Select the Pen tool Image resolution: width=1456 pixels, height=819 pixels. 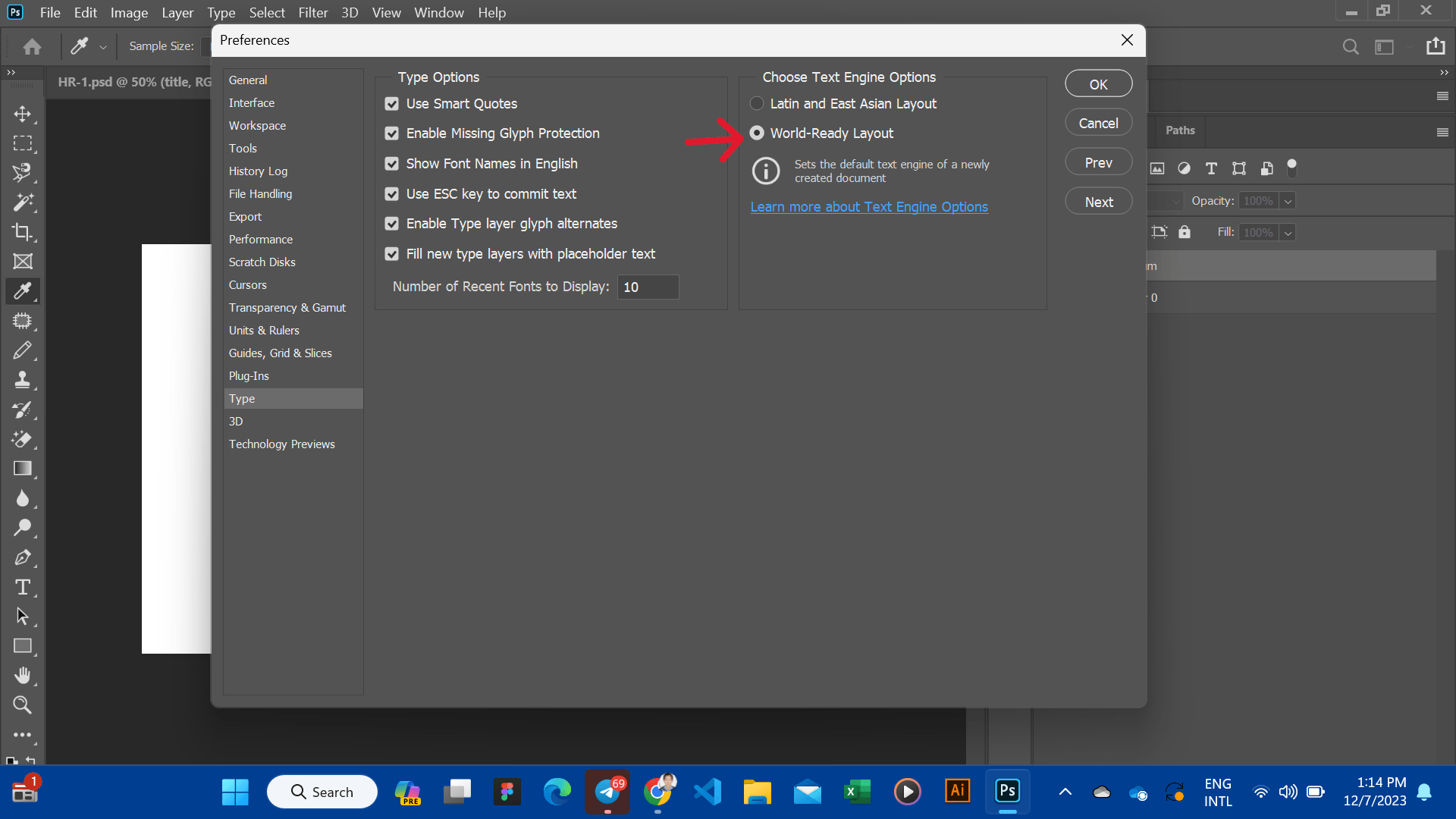point(23,557)
